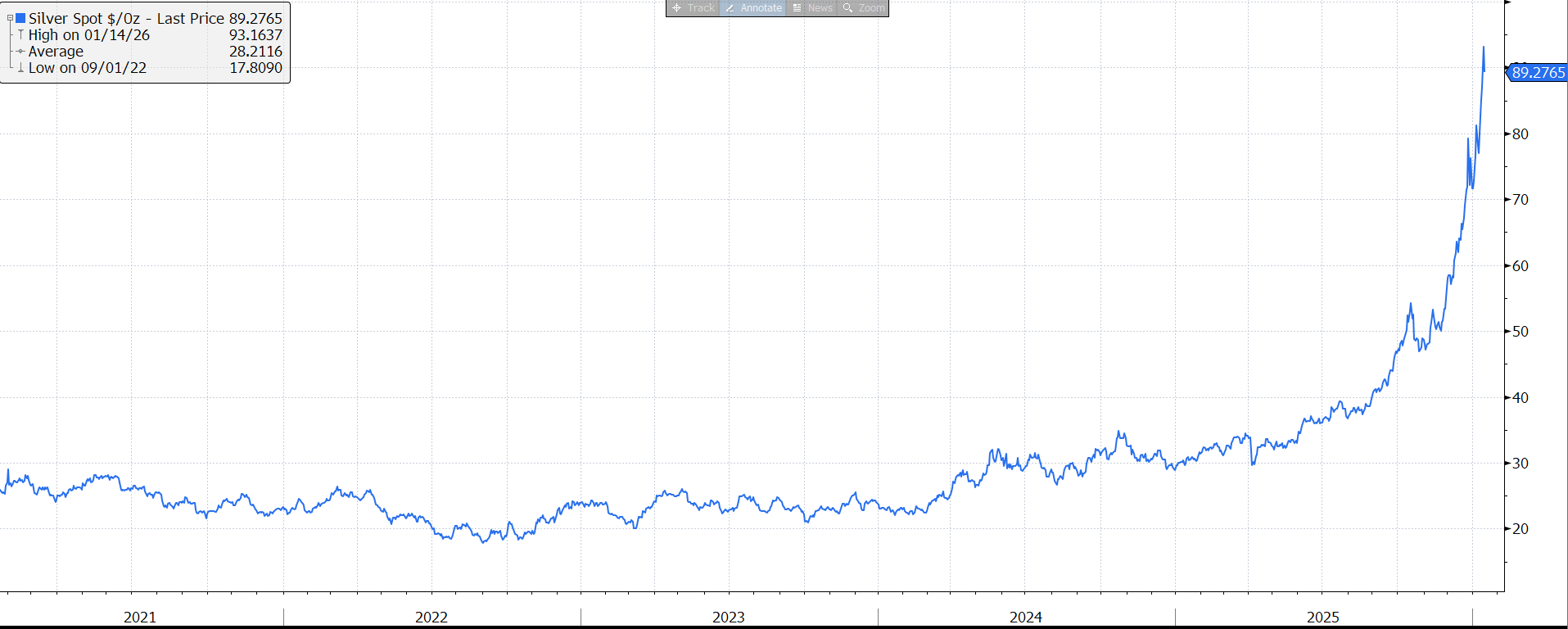Click the High marker icon in legend
The height and width of the screenshot is (629, 1568).
click(x=20, y=35)
